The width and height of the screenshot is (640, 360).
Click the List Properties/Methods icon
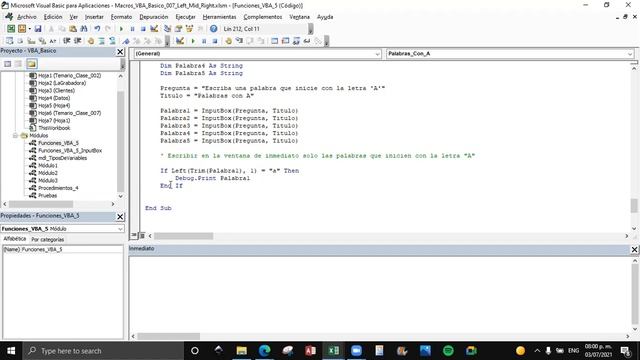[x=9, y=41]
